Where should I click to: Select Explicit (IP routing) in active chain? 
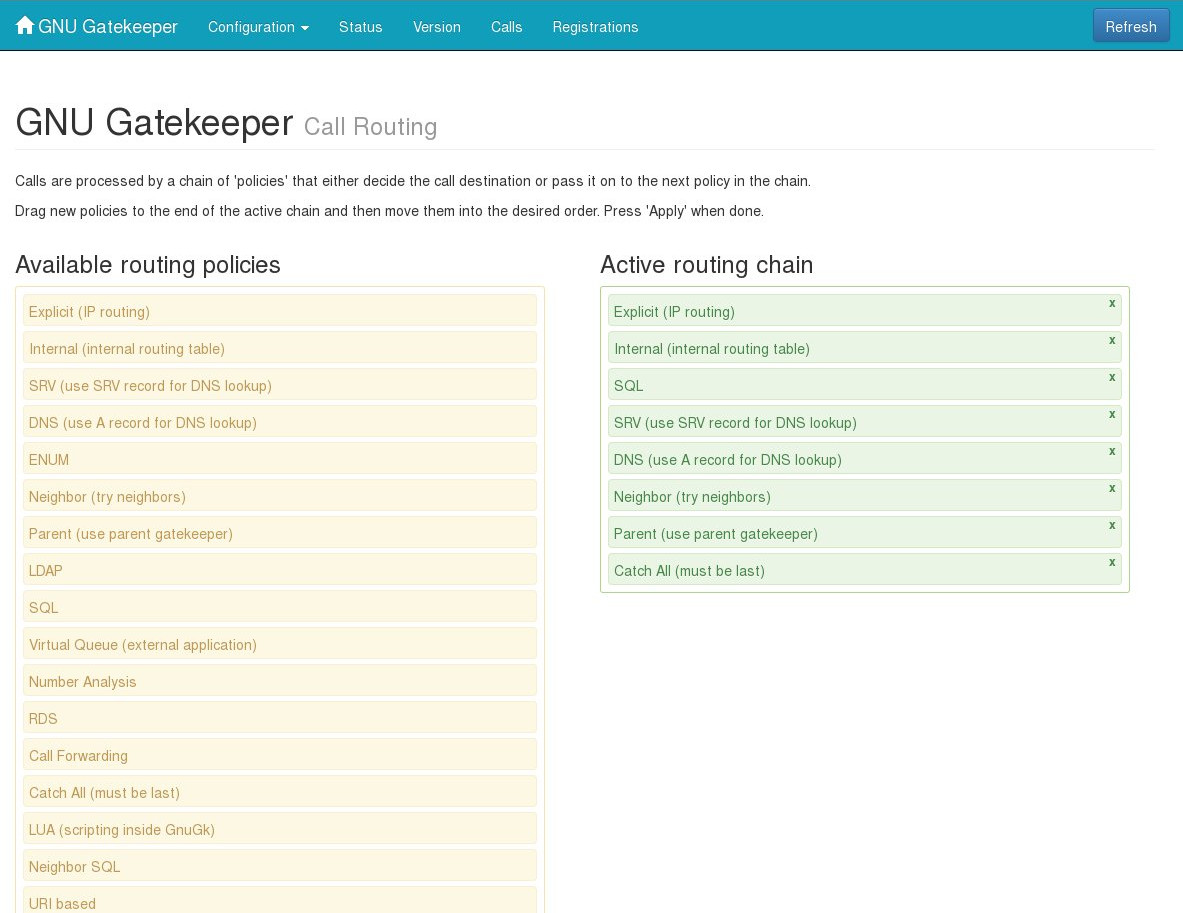[865, 311]
